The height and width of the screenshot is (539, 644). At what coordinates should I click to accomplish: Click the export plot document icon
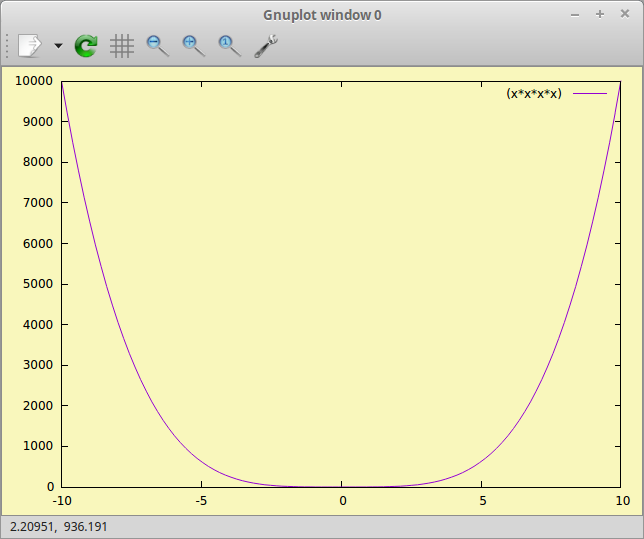pyautogui.click(x=30, y=45)
